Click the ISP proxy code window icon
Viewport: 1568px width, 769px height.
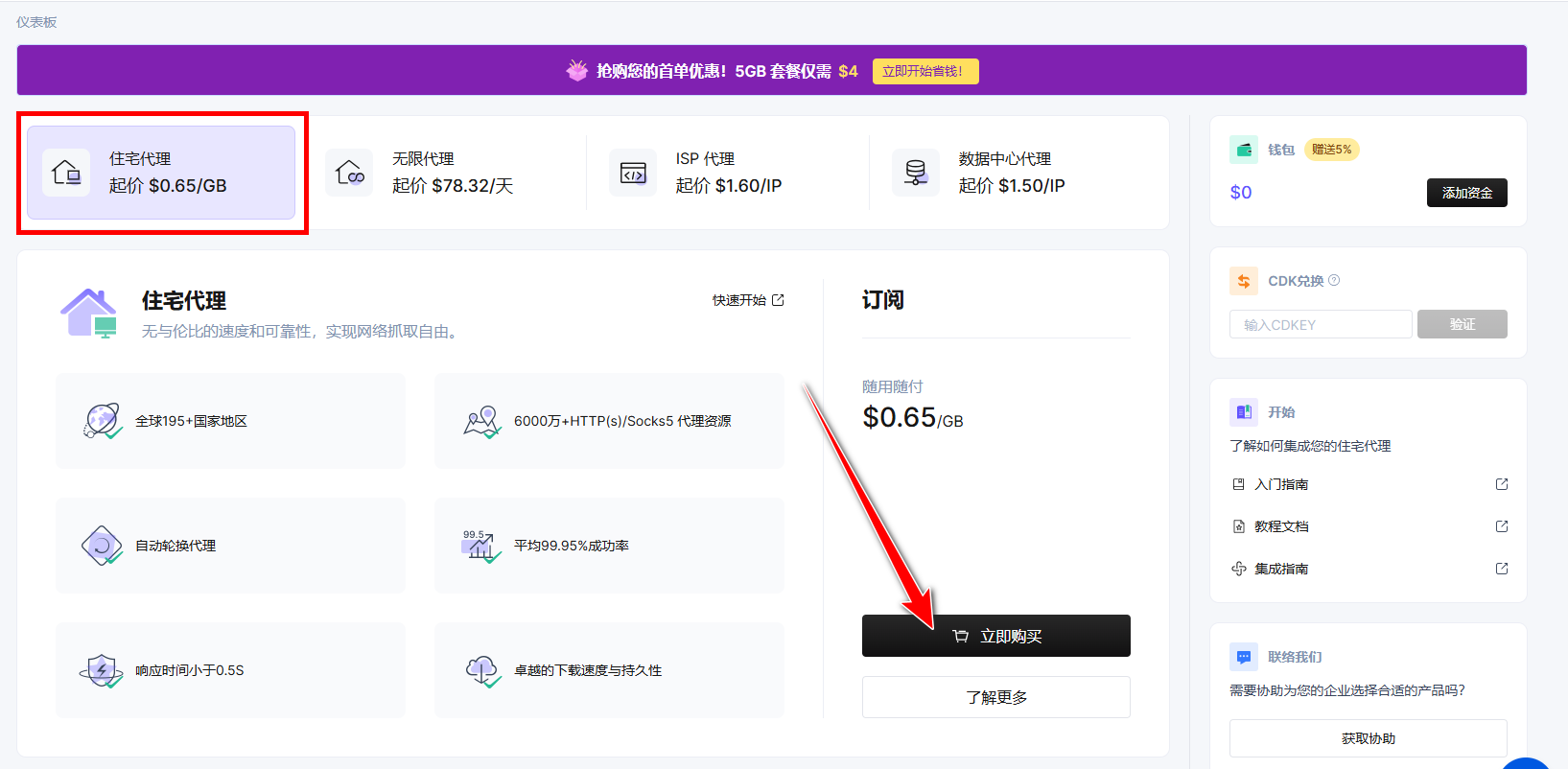[633, 173]
